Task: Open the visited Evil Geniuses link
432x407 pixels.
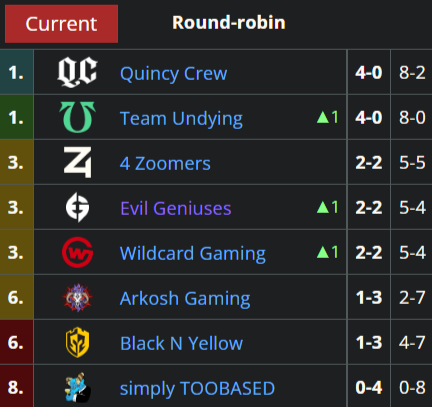Action: [175, 208]
